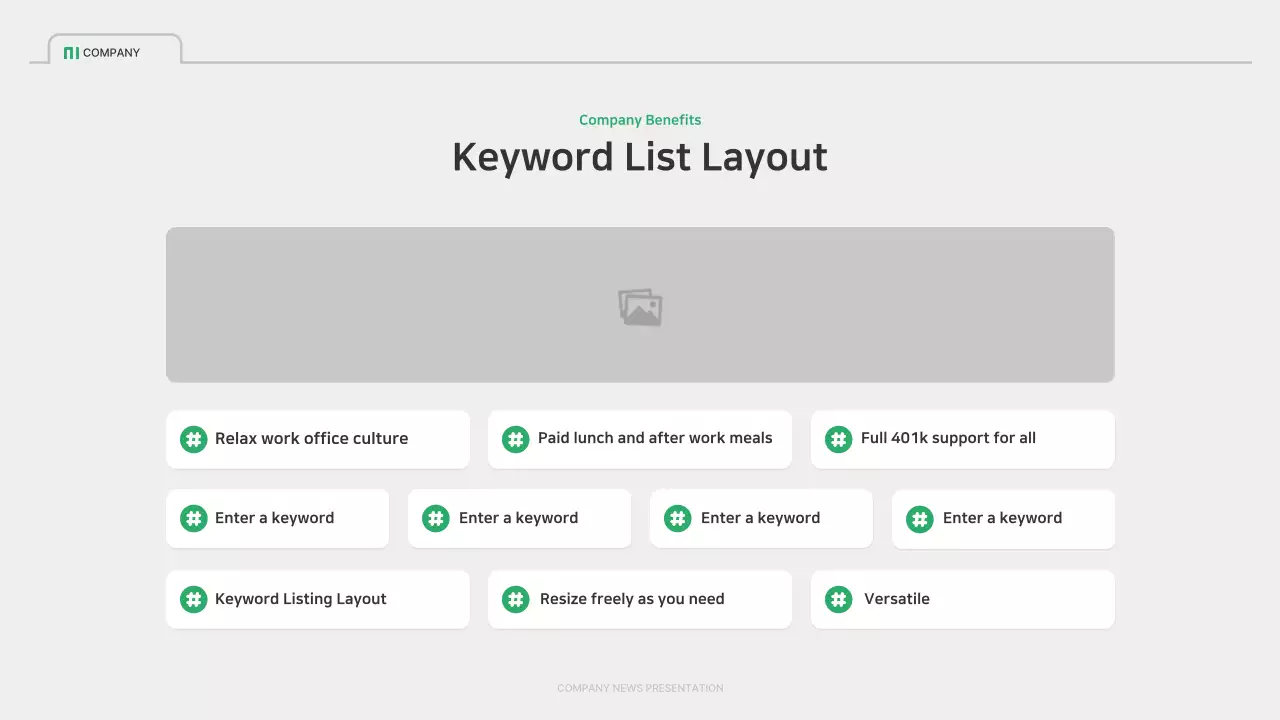Click the hashtag icon on the fourth 'Enter a keyword' card
This screenshot has height=720, width=1280.
coord(919,519)
